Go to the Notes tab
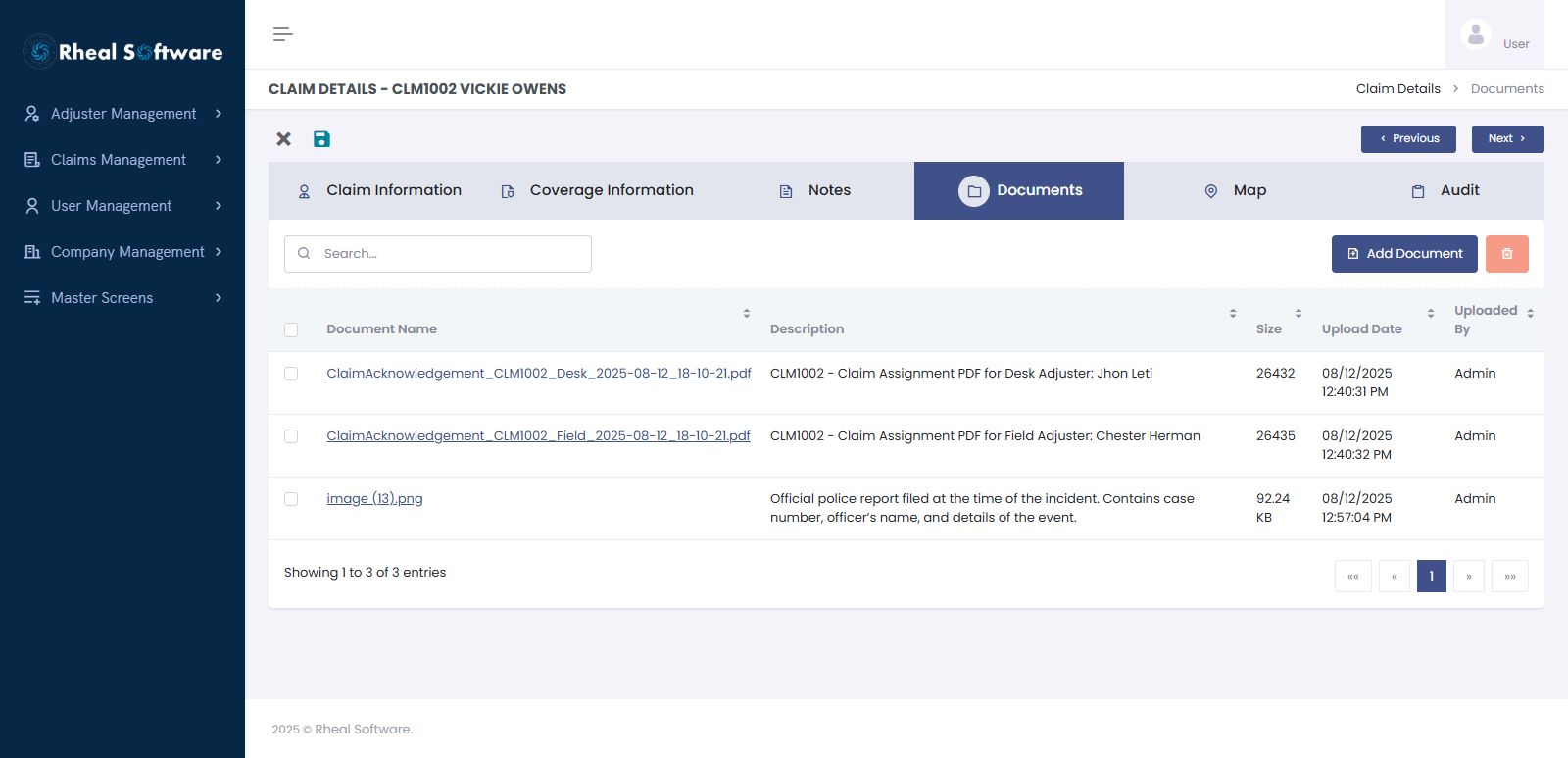Image resolution: width=1568 pixels, height=758 pixels. pos(814,191)
